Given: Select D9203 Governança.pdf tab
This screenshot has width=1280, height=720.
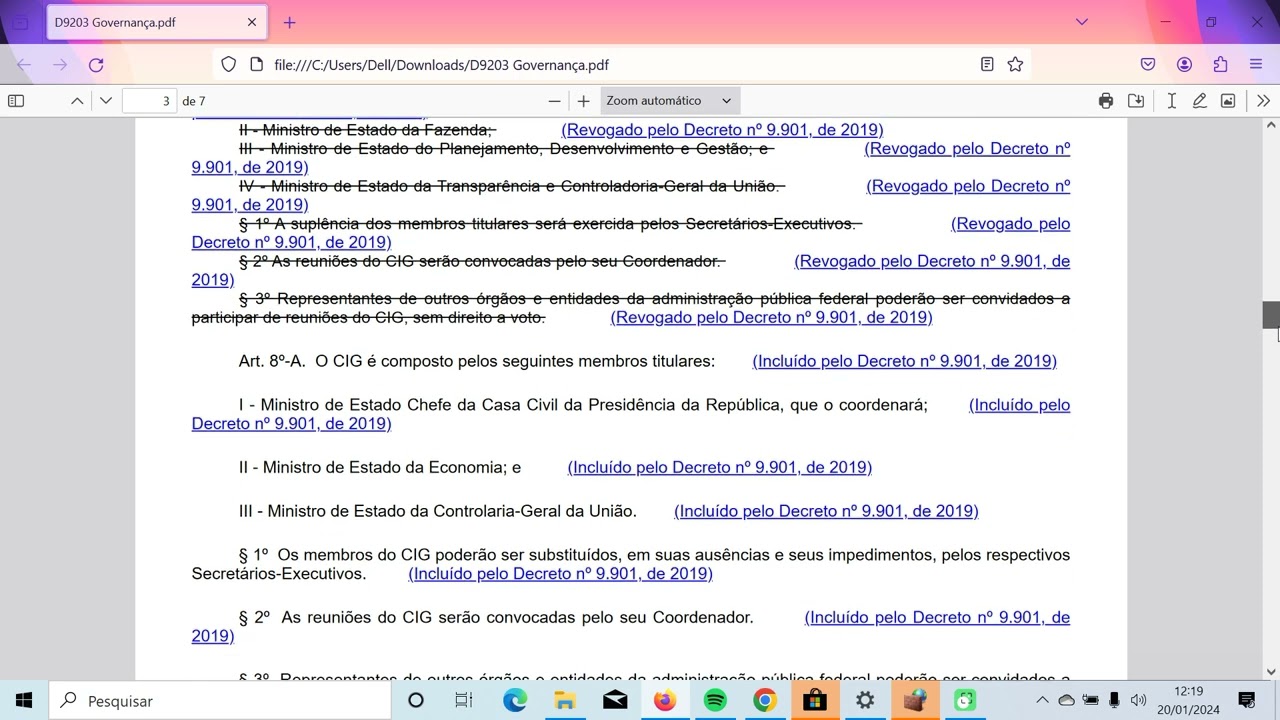Looking at the screenshot, I should coord(155,22).
